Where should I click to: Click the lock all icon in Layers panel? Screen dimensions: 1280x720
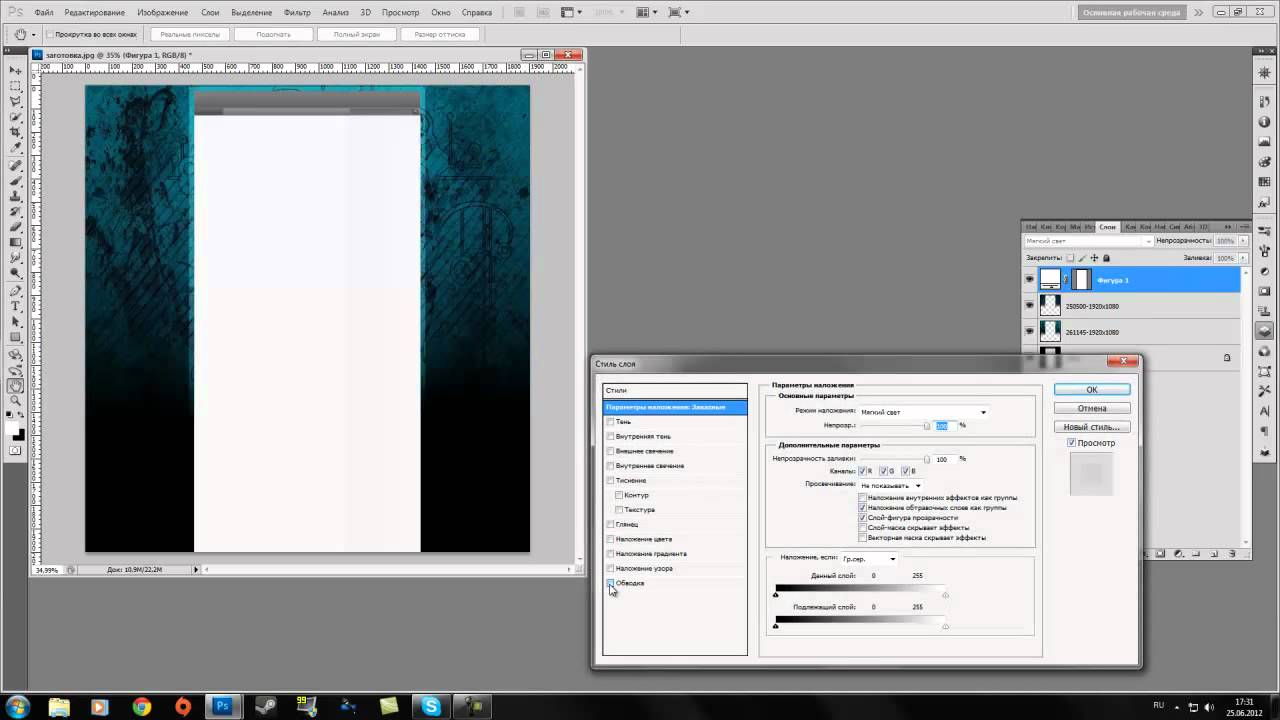coord(1107,258)
